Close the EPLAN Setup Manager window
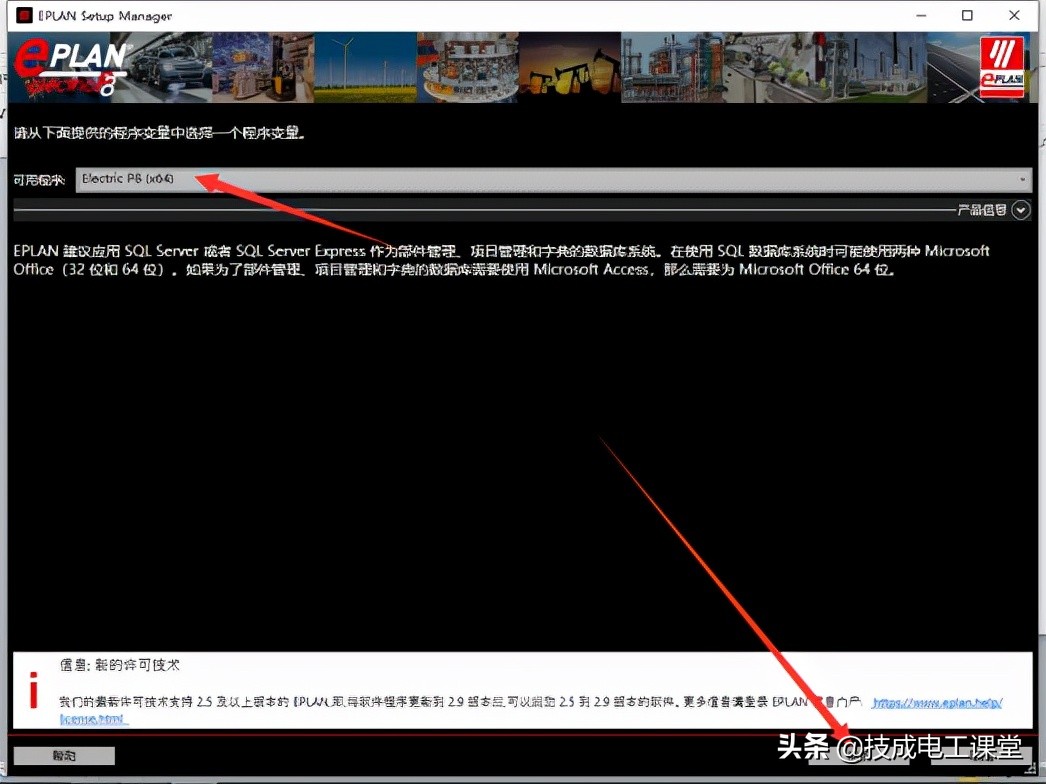 coord(1014,15)
